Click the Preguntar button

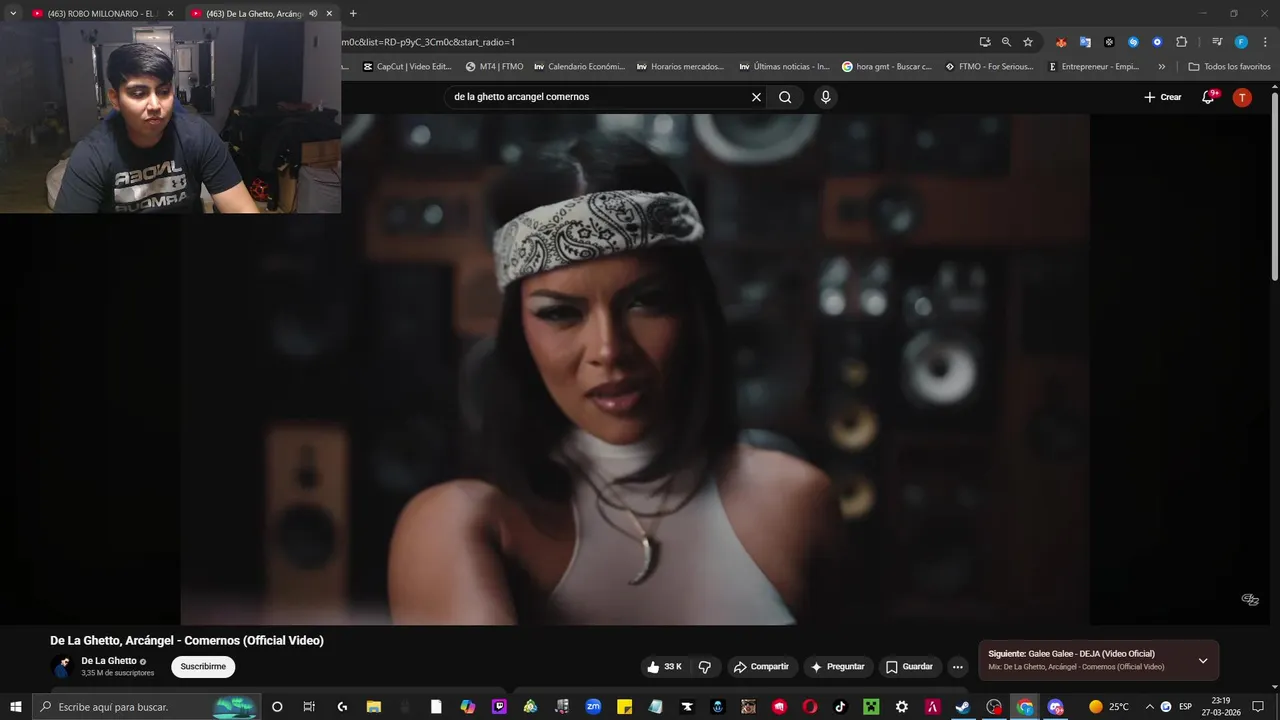pyautogui.click(x=838, y=667)
